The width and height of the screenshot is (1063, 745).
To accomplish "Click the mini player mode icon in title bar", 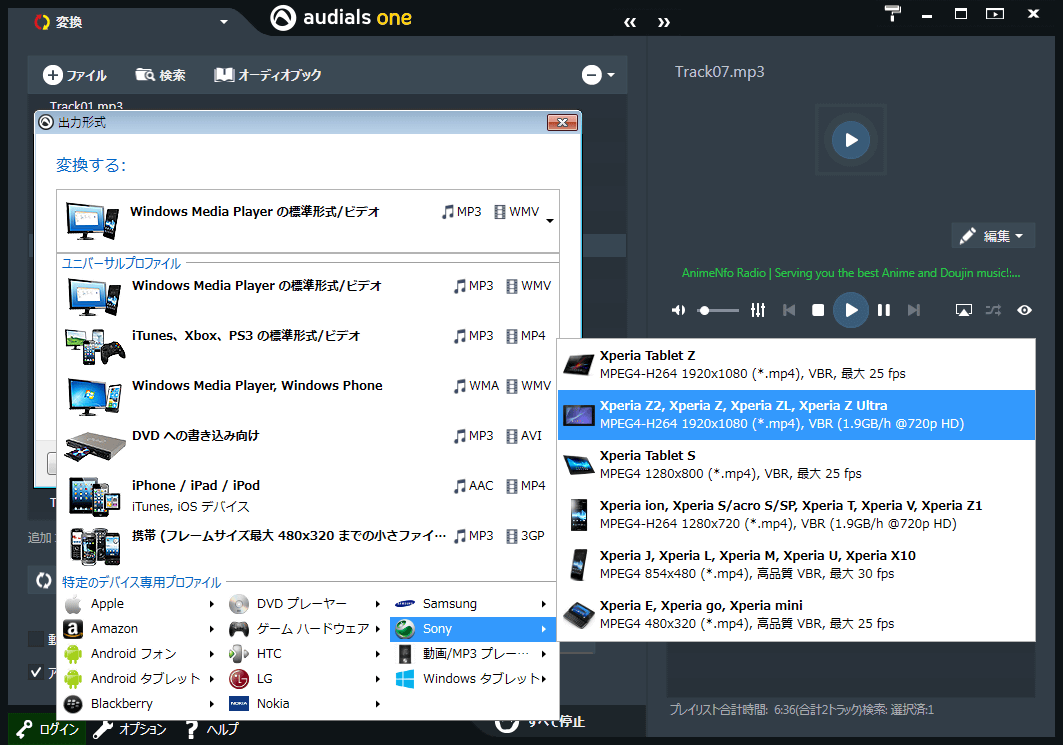I will click(x=995, y=14).
